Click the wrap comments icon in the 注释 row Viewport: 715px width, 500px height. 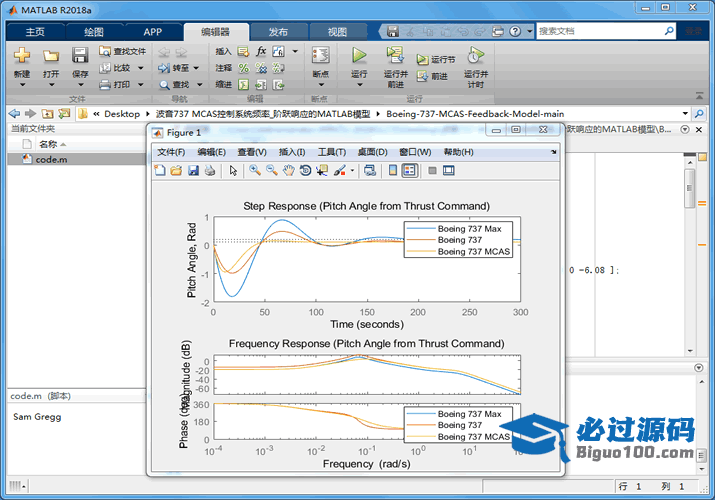click(x=278, y=68)
